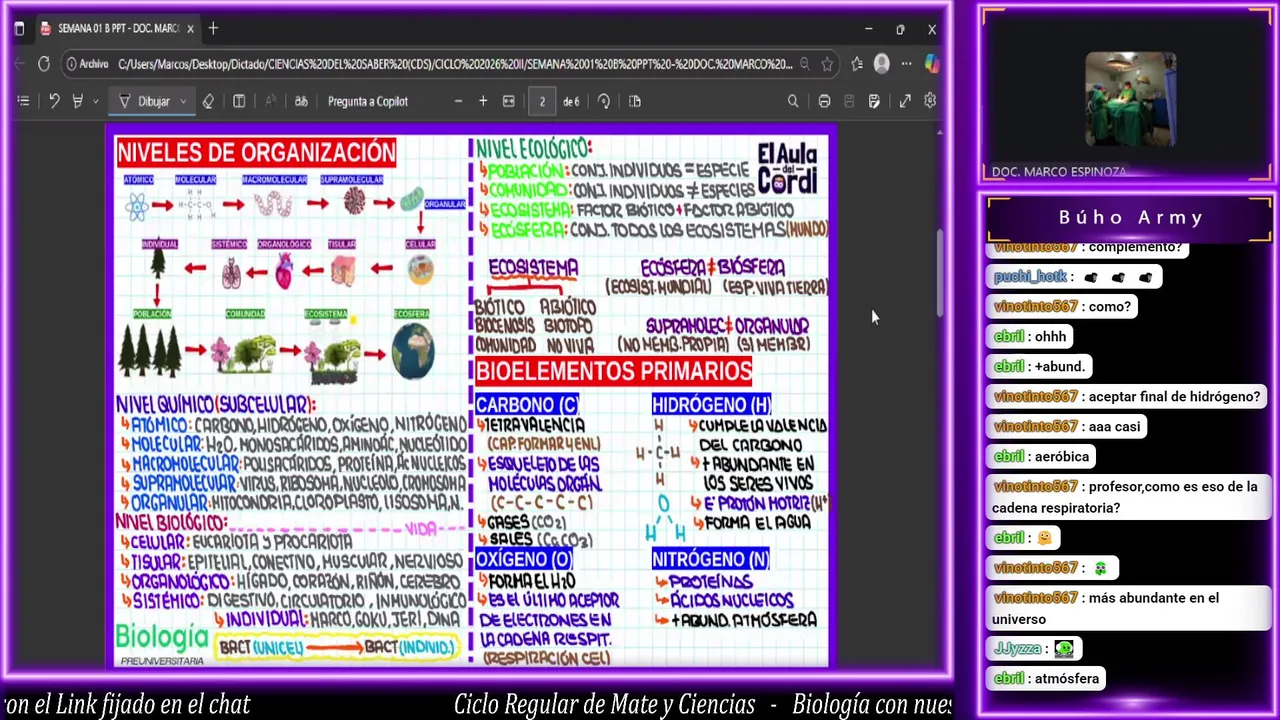Click the save as icon

point(874,101)
